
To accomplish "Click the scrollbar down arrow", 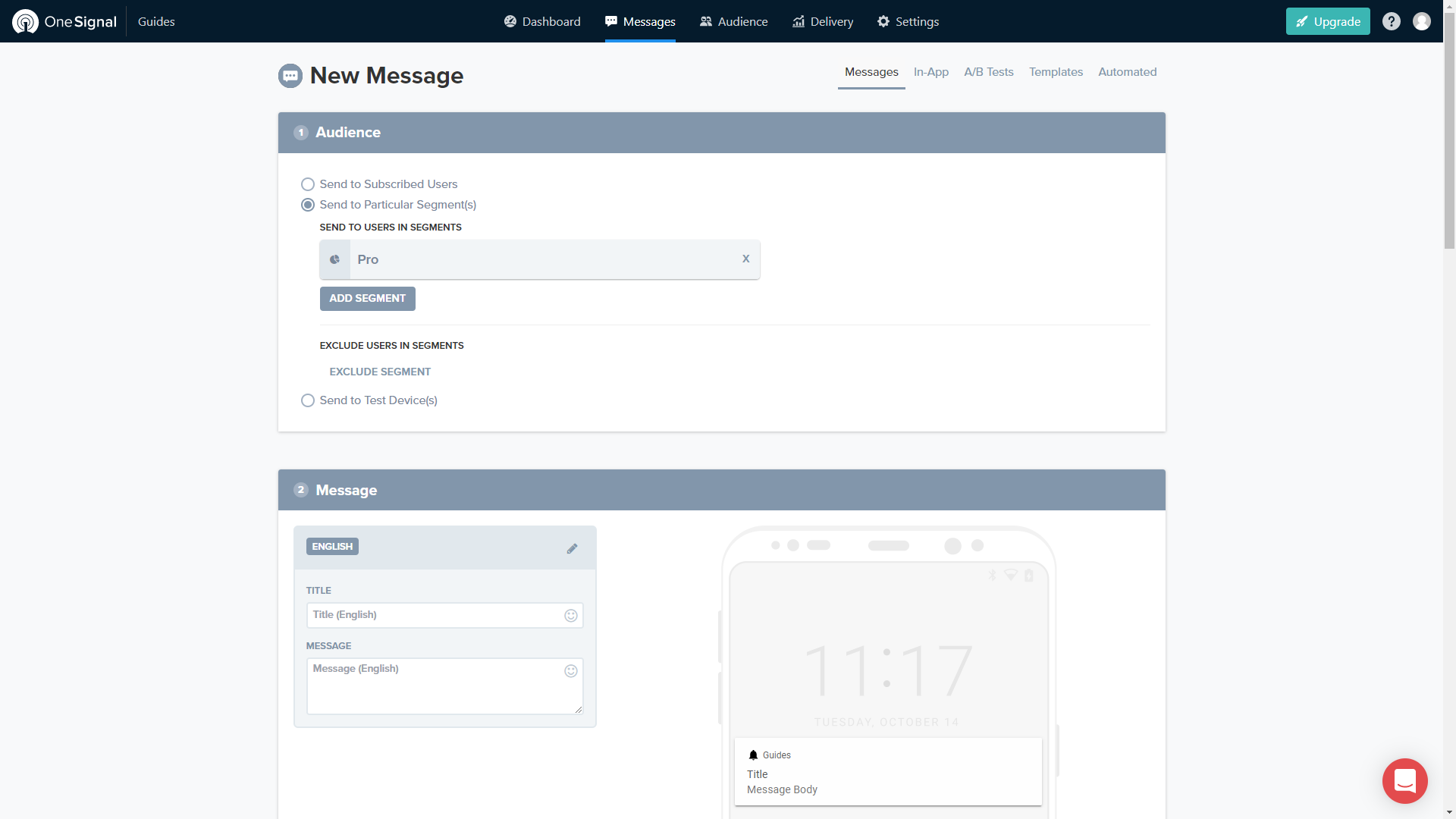I will 1449,812.
